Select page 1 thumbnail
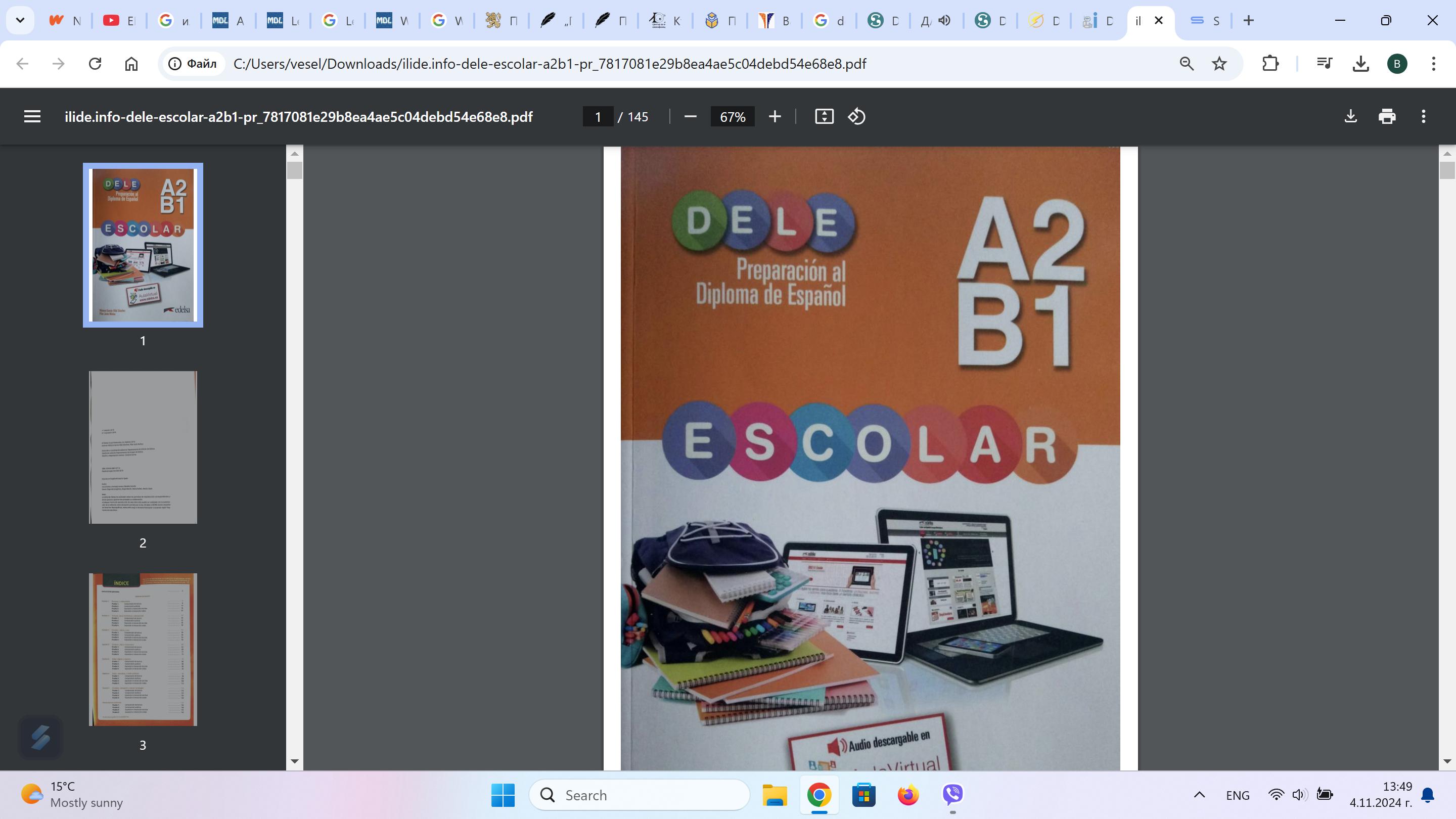The height and width of the screenshot is (819, 1456). [x=143, y=245]
